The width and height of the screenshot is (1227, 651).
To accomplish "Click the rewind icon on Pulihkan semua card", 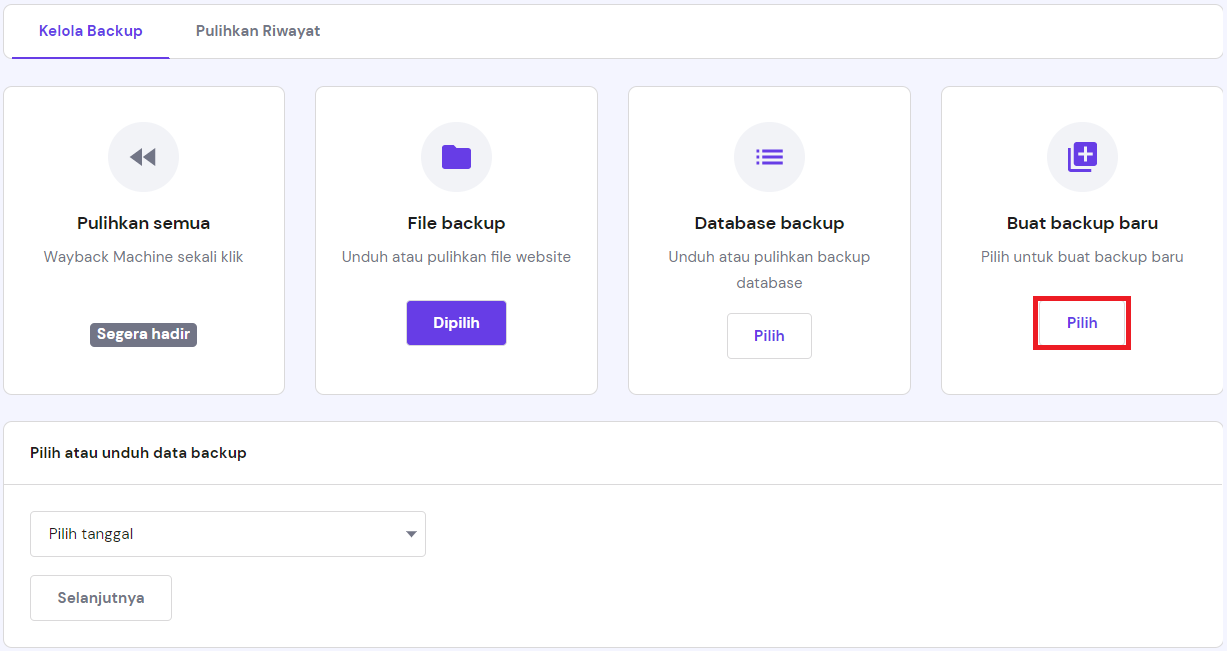I will click(143, 157).
